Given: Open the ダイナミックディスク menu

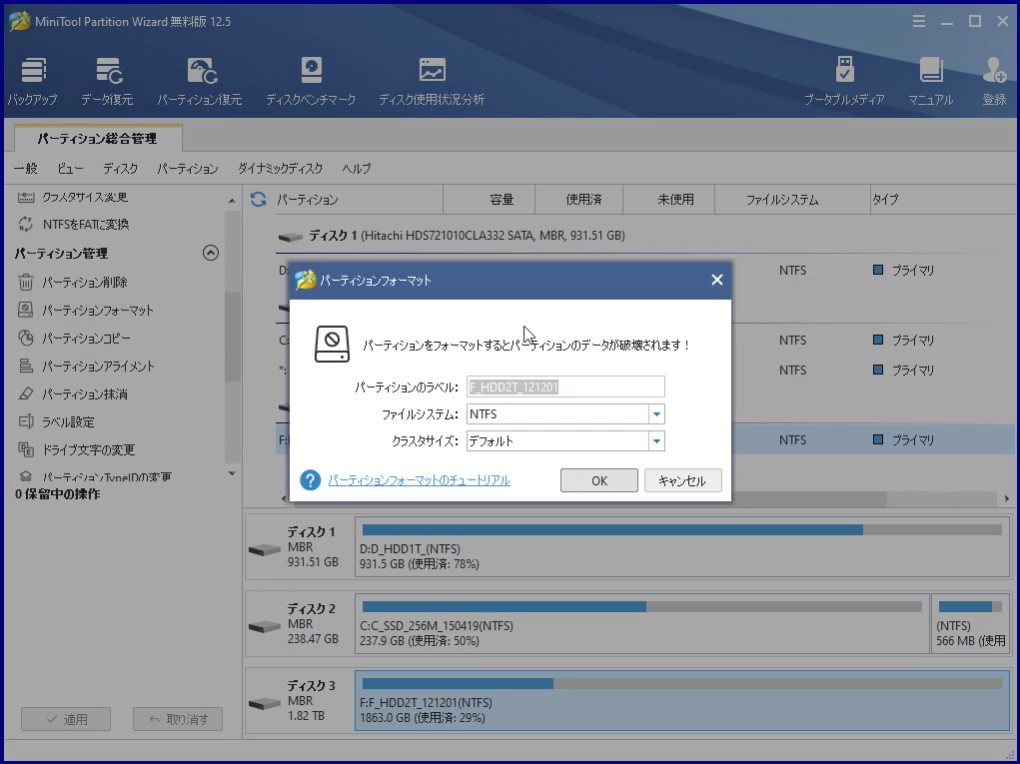Looking at the screenshot, I should pos(280,169).
